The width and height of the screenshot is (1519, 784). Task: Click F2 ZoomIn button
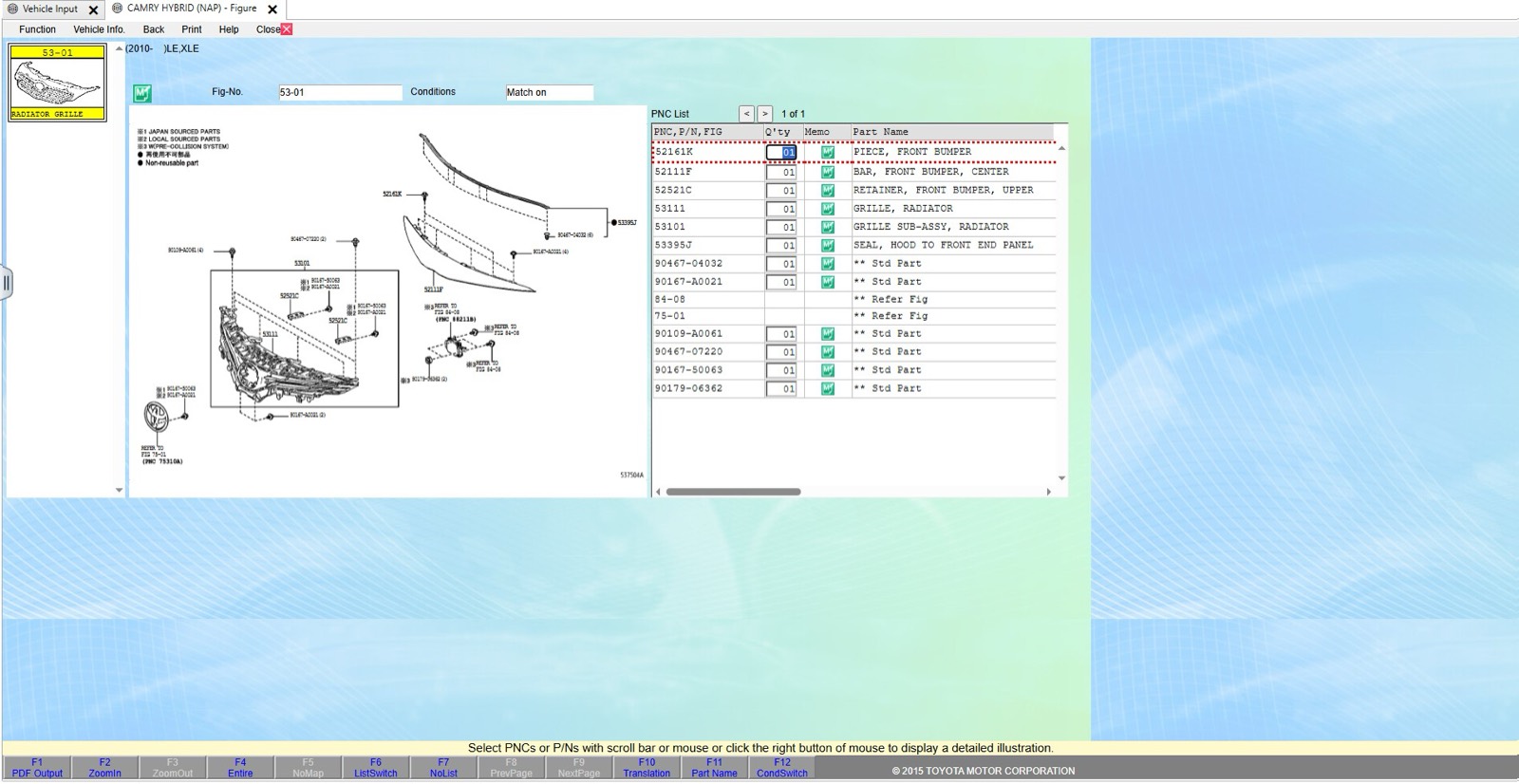coord(104,768)
